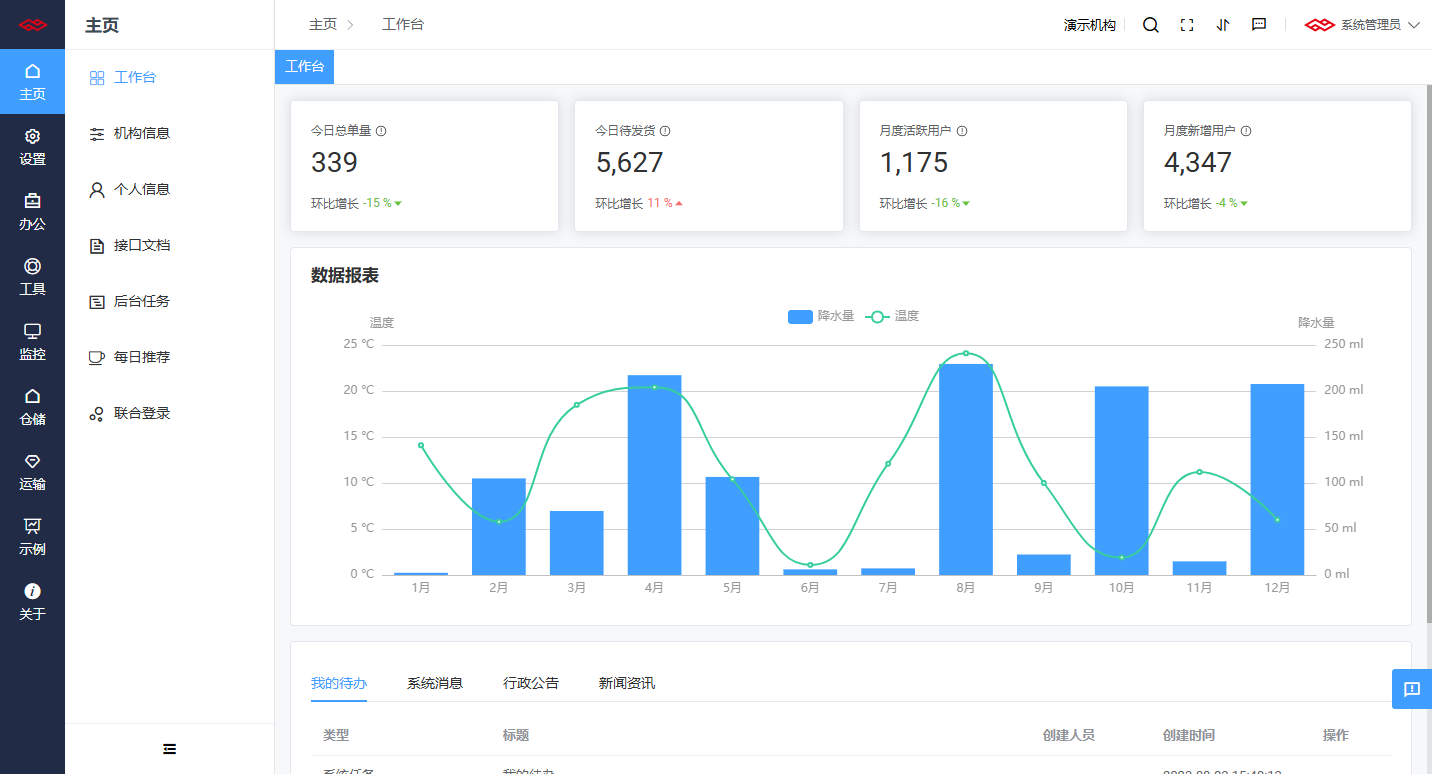1432x774 pixels.
Task: Click the 环比增长 11 % red growth indicator
Action: pyautogui.click(x=639, y=203)
